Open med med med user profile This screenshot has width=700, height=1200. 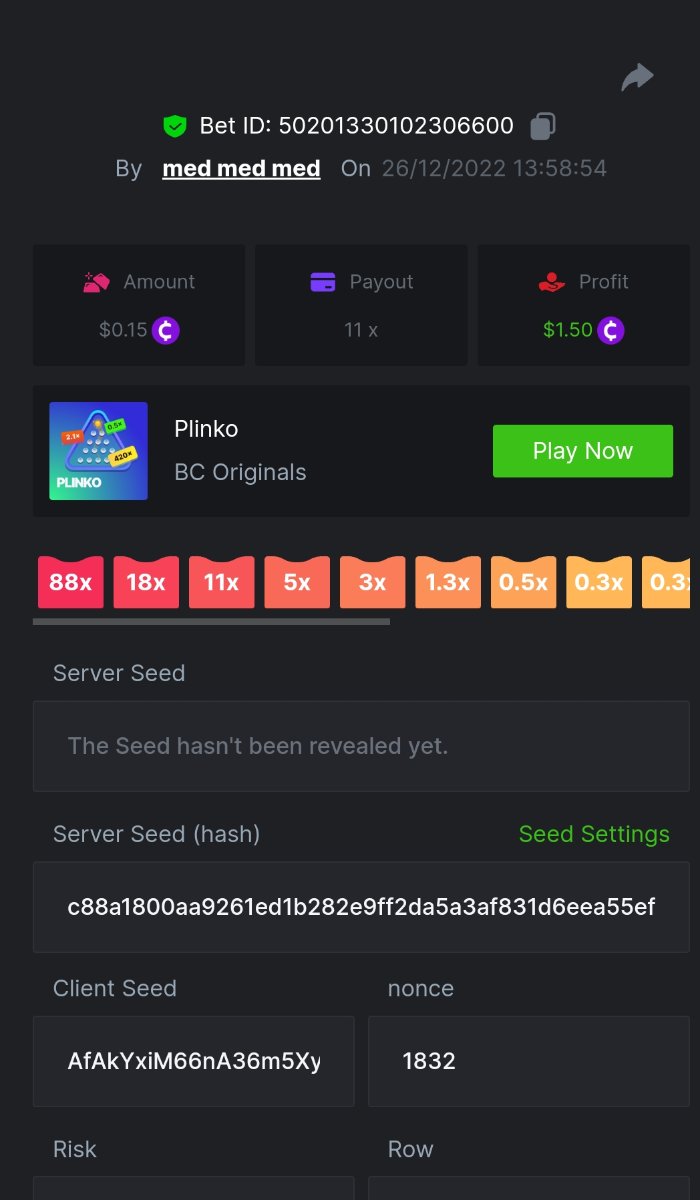241,168
